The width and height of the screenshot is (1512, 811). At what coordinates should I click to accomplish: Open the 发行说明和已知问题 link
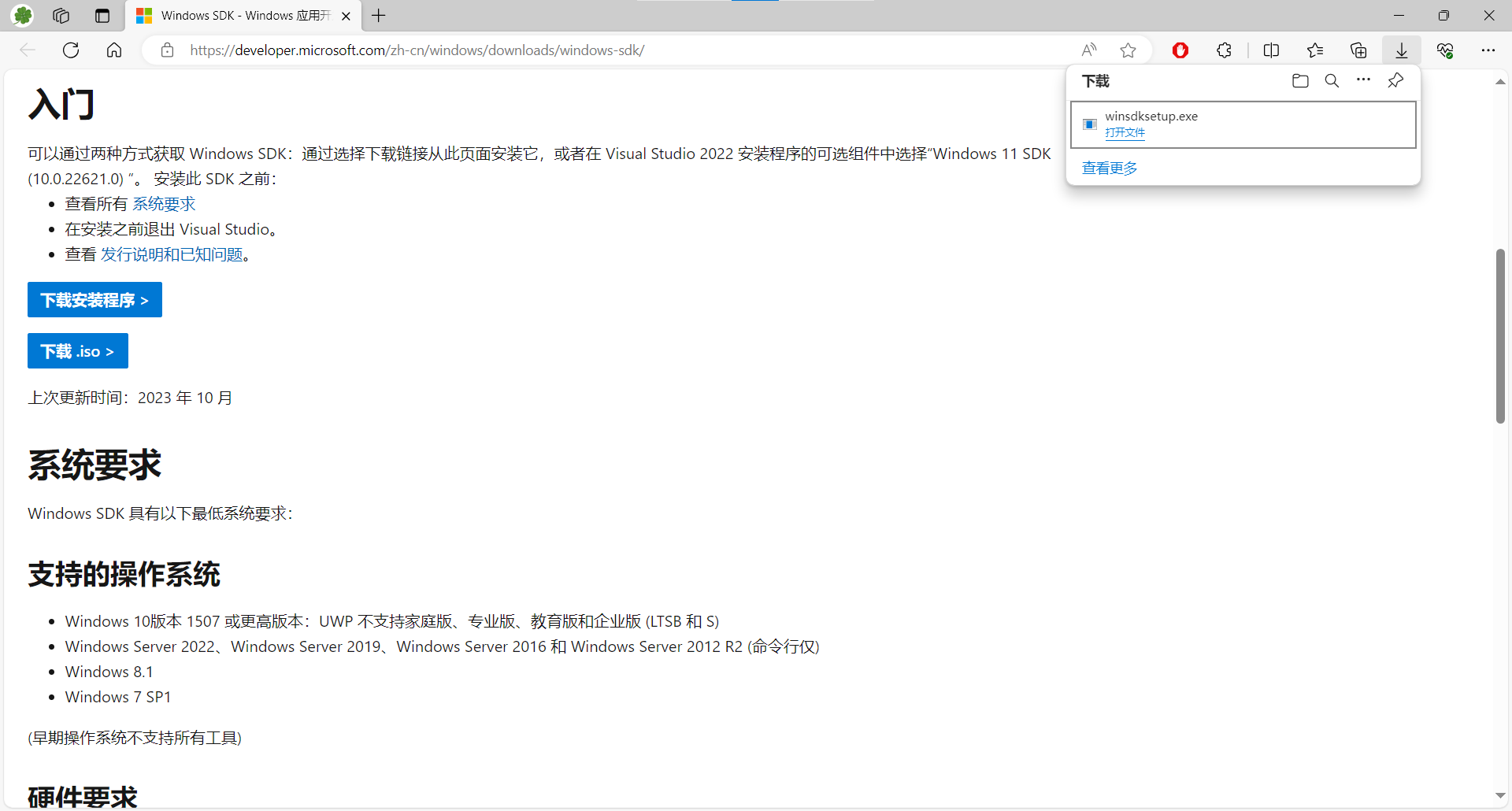pos(172,254)
